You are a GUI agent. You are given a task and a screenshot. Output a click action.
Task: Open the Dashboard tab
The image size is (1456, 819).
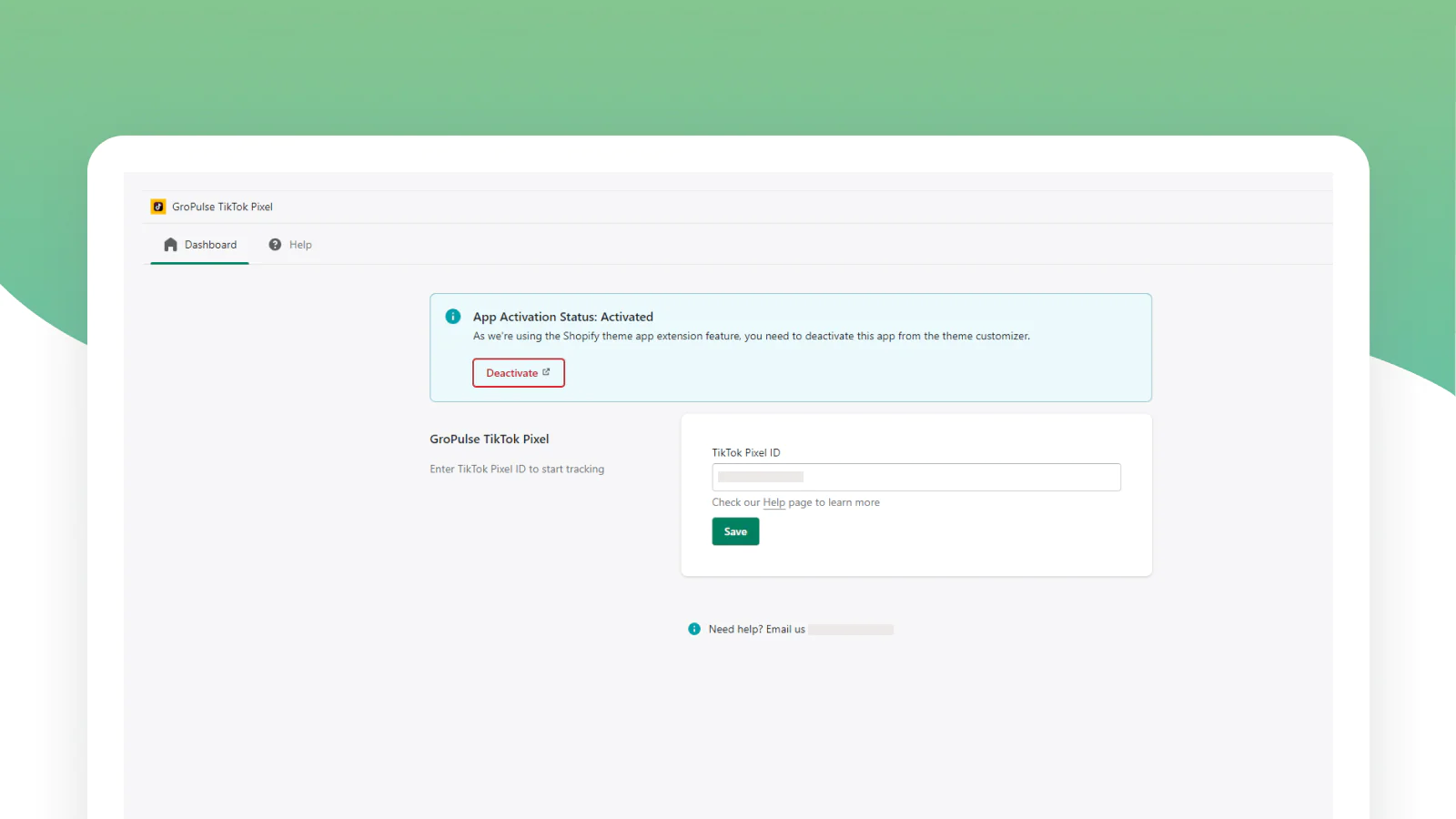[200, 245]
